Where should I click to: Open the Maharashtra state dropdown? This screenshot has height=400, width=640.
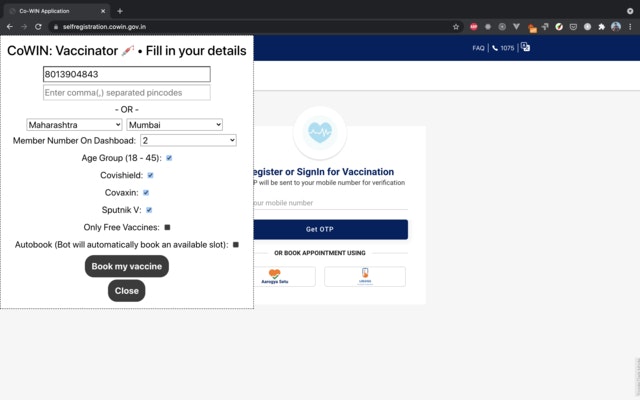click(74, 124)
